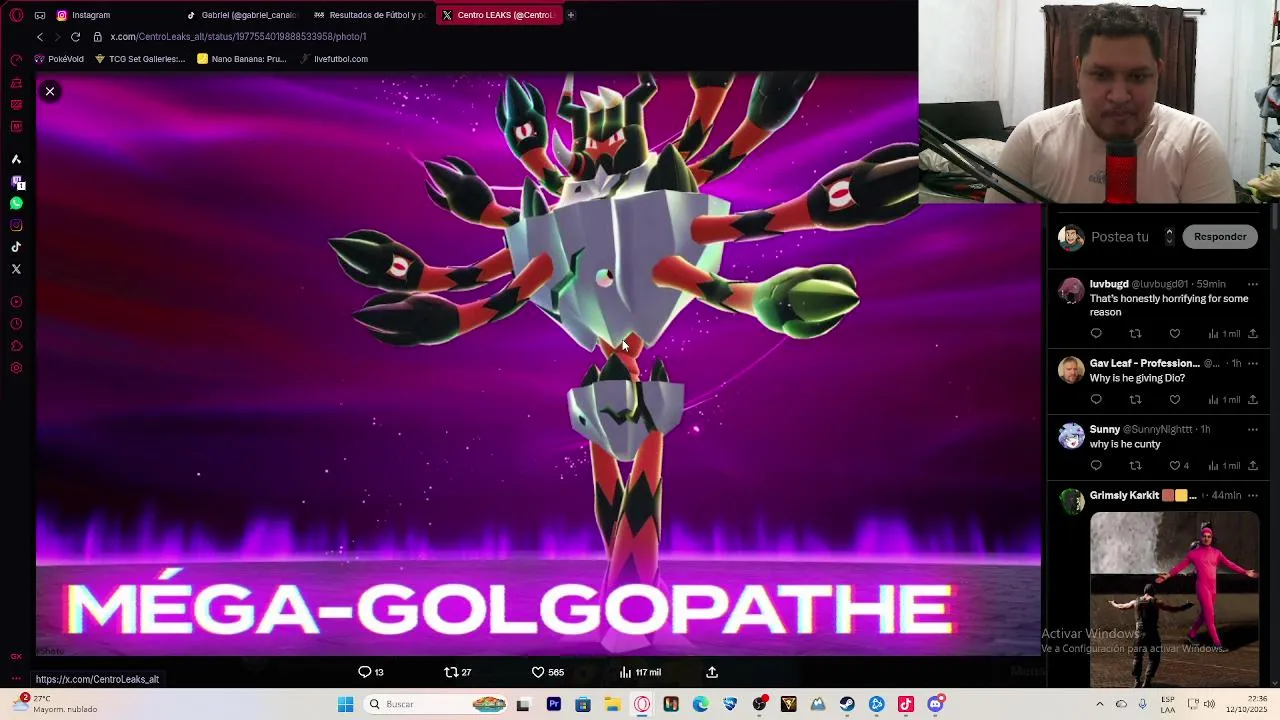
Task: Open luvbugd's profile avatar
Action: (1071, 291)
